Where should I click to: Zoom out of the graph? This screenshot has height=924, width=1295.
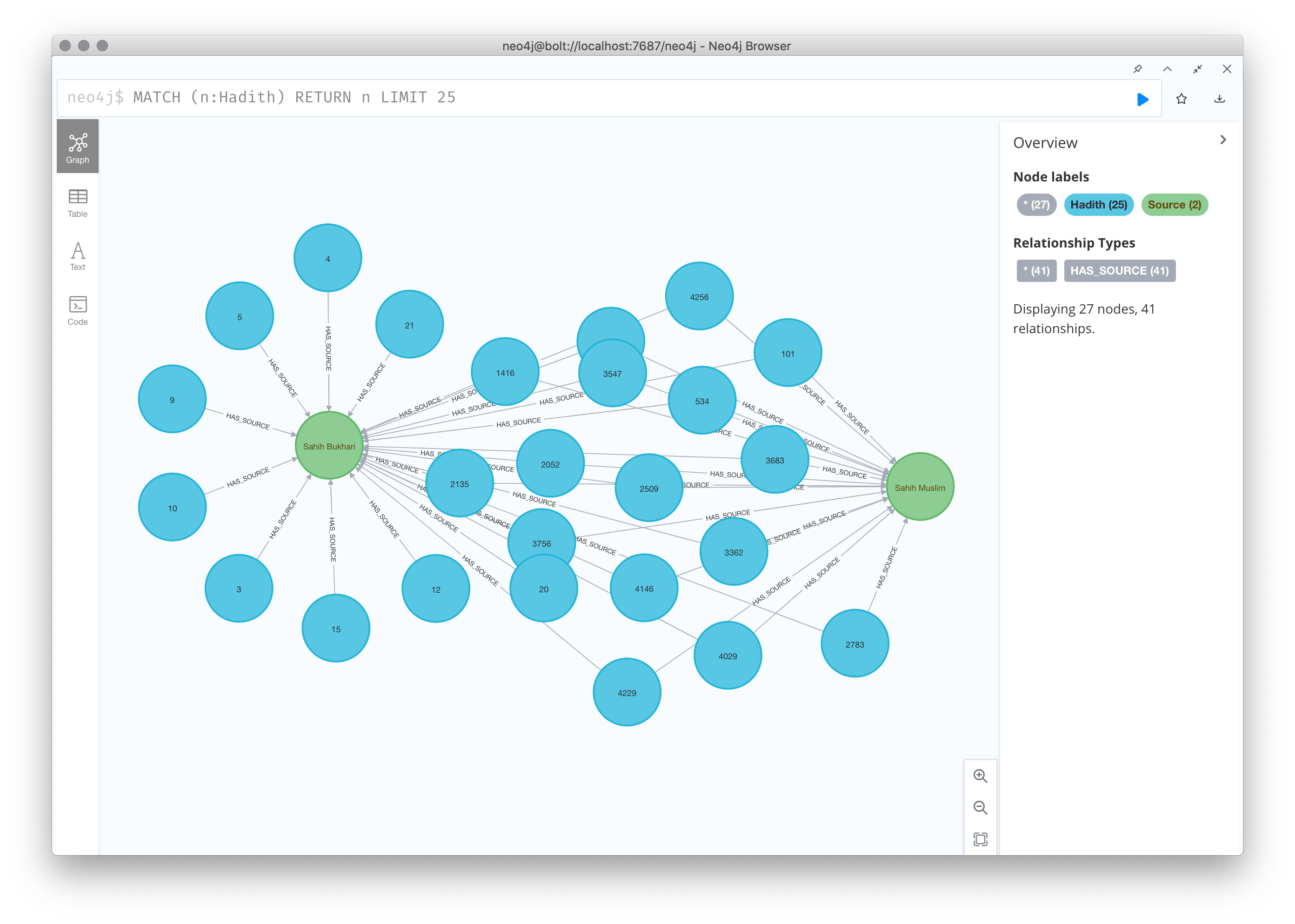pyautogui.click(x=980, y=807)
